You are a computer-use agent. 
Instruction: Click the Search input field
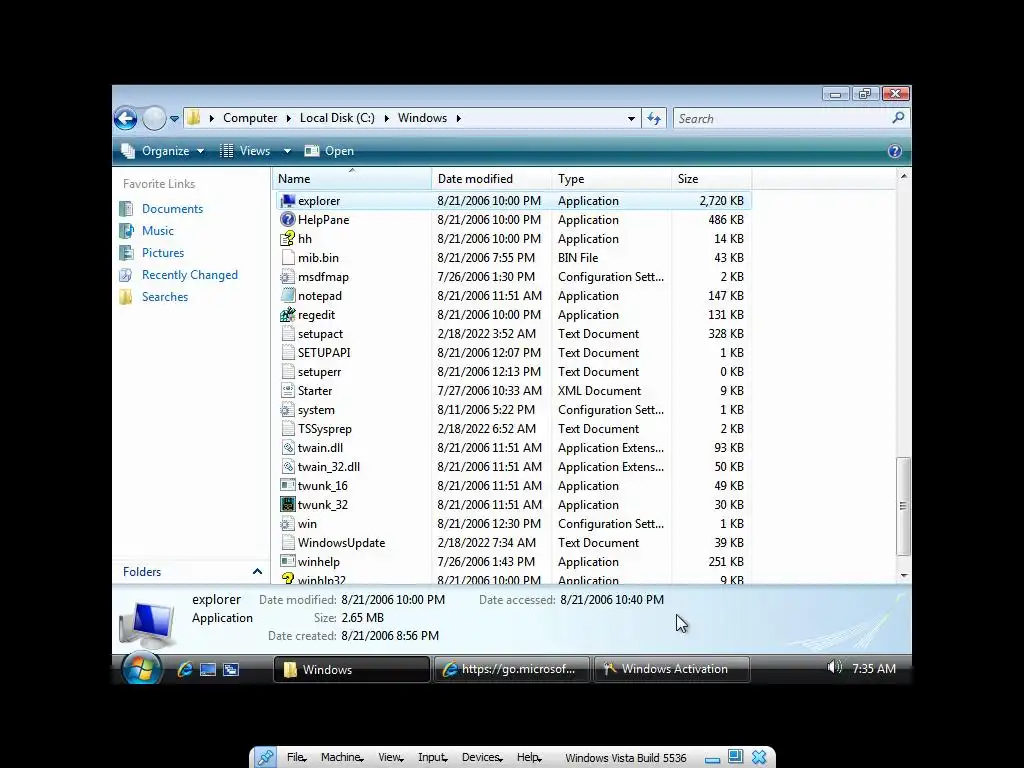[782, 118]
